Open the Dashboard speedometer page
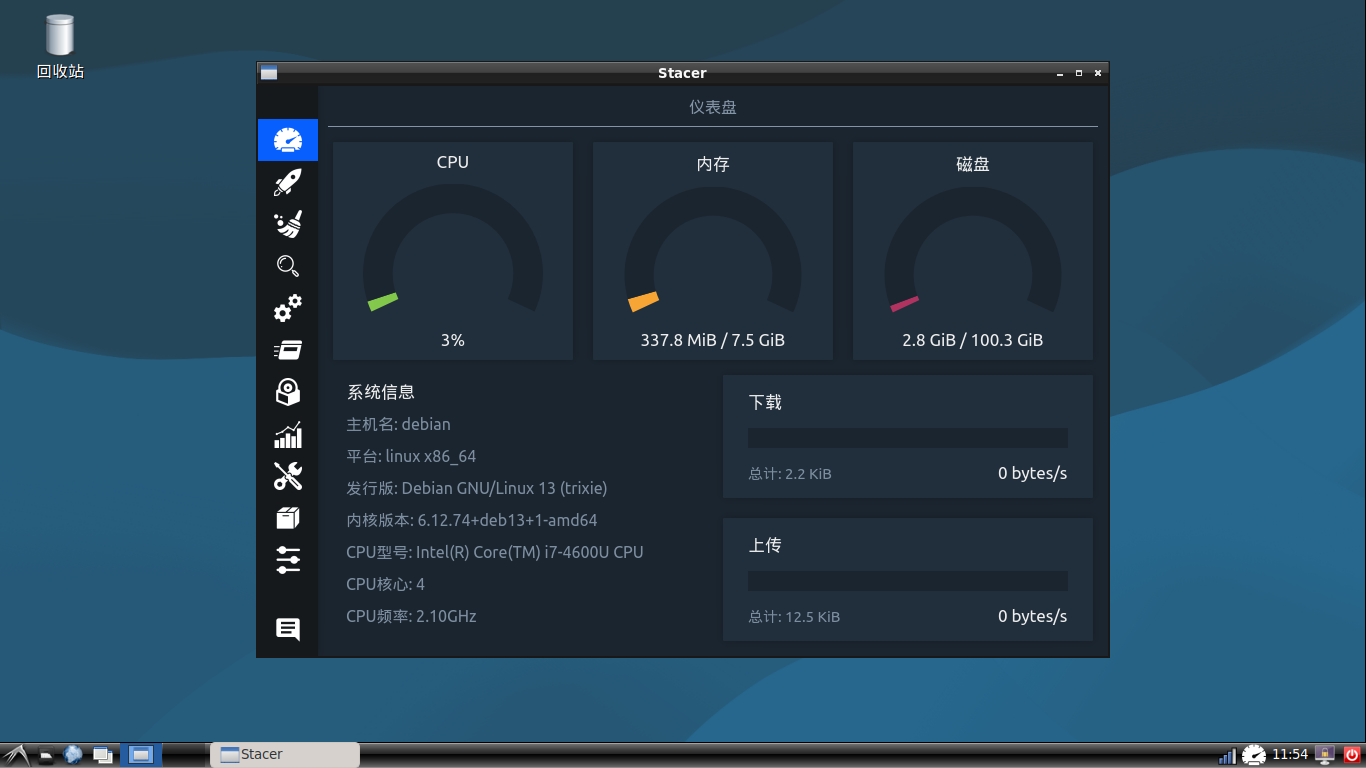 point(288,140)
